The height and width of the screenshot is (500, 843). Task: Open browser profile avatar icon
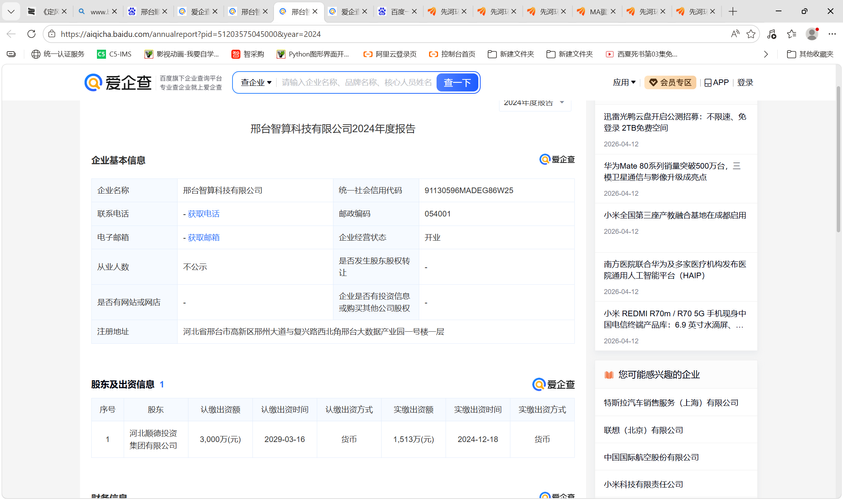[x=812, y=33]
